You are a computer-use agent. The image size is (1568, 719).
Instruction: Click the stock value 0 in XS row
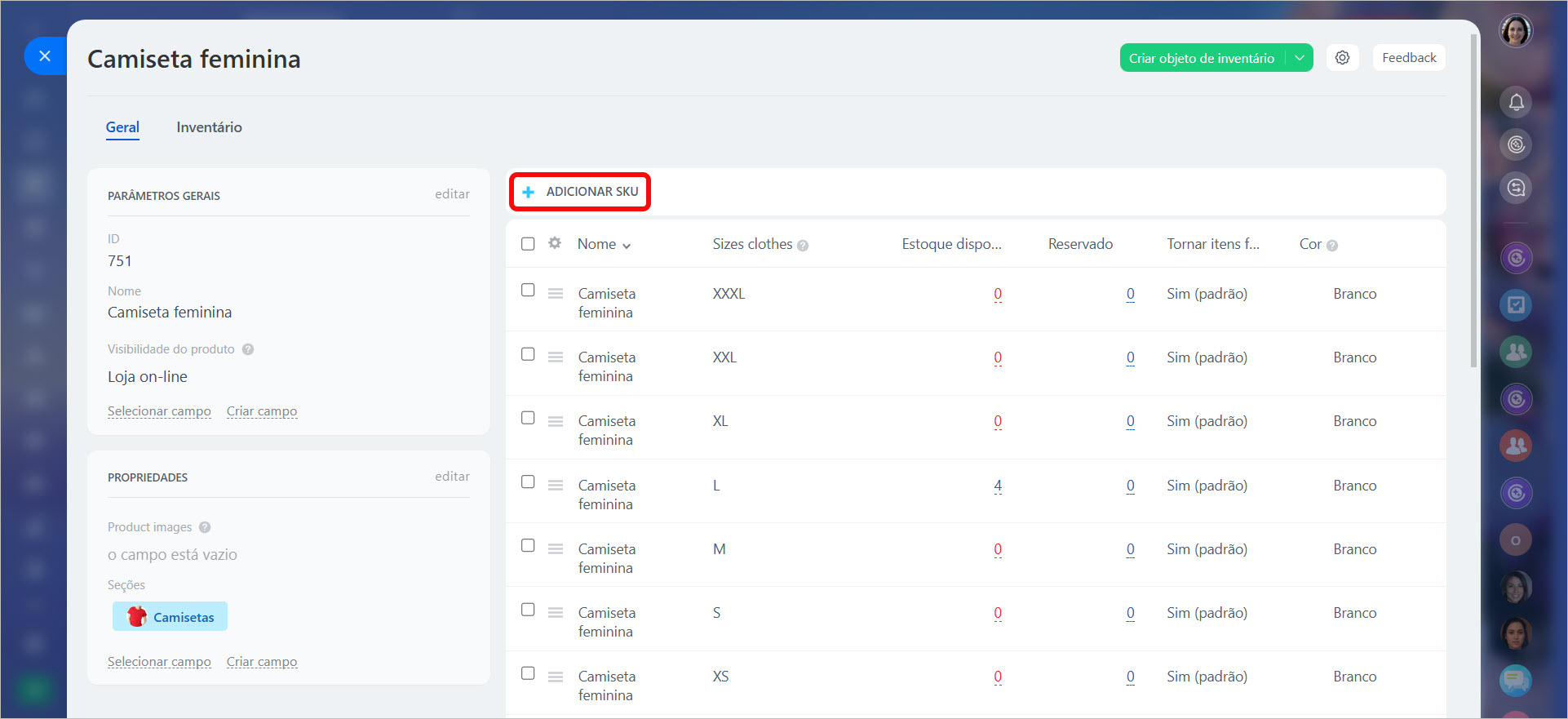[x=998, y=677]
